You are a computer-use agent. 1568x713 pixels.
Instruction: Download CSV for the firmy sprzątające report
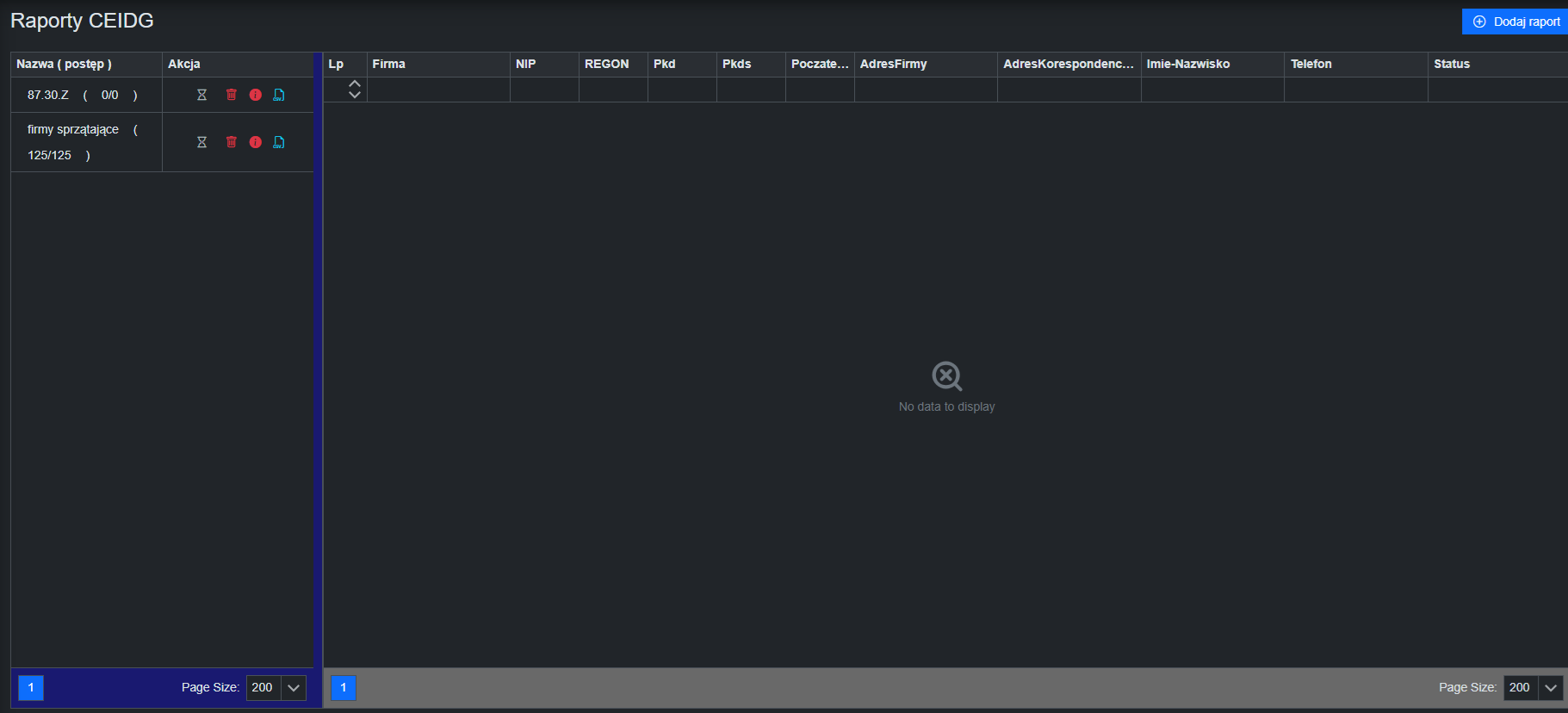click(279, 142)
